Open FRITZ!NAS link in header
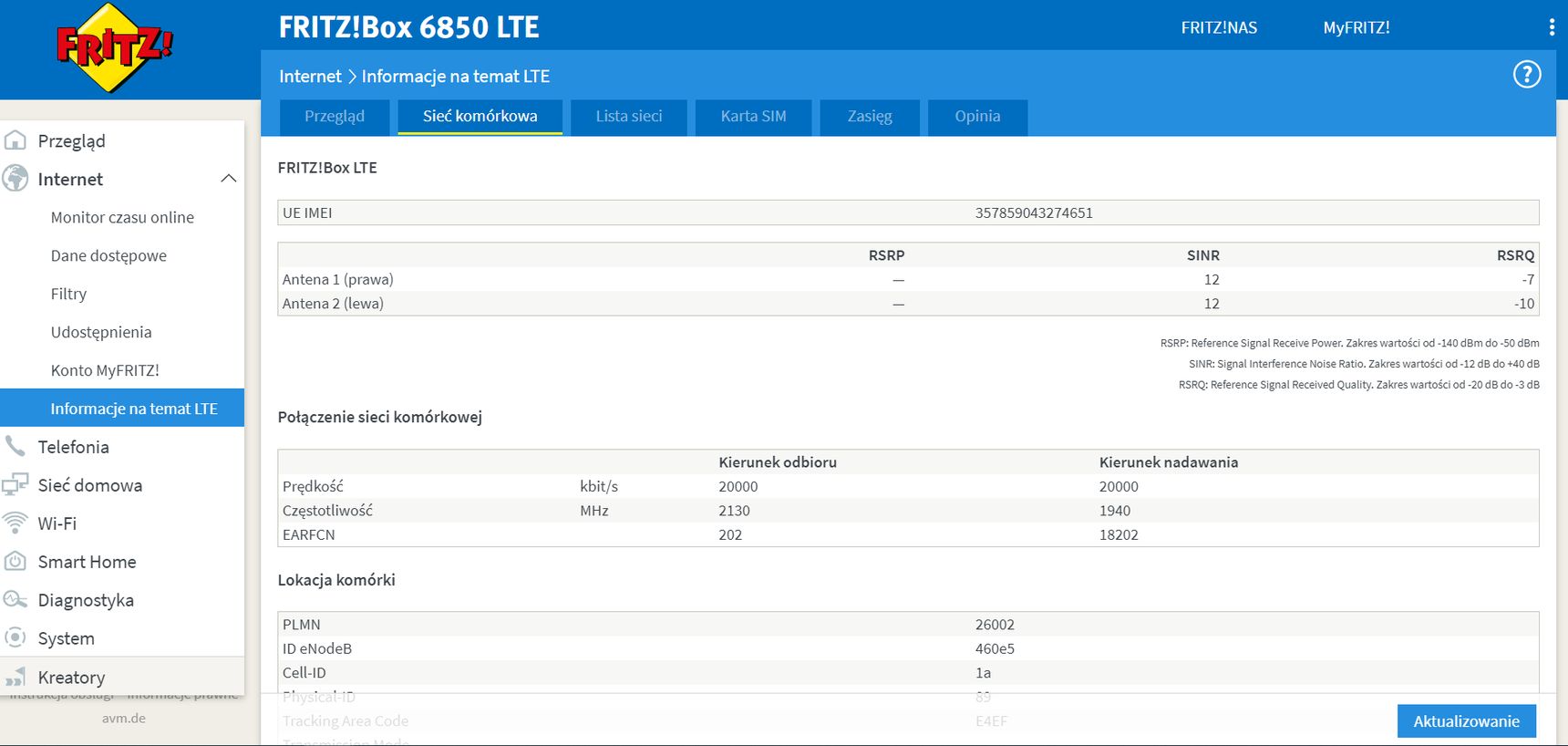Viewport: 1568px width, 746px height. 1219,28
